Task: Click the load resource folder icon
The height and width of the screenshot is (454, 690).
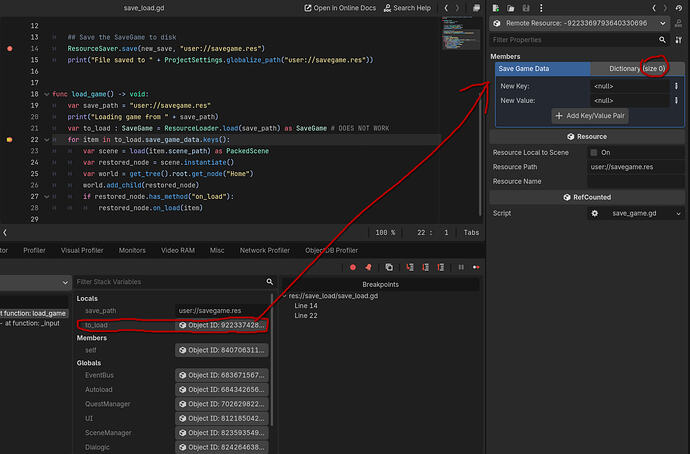Action: click(512, 7)
